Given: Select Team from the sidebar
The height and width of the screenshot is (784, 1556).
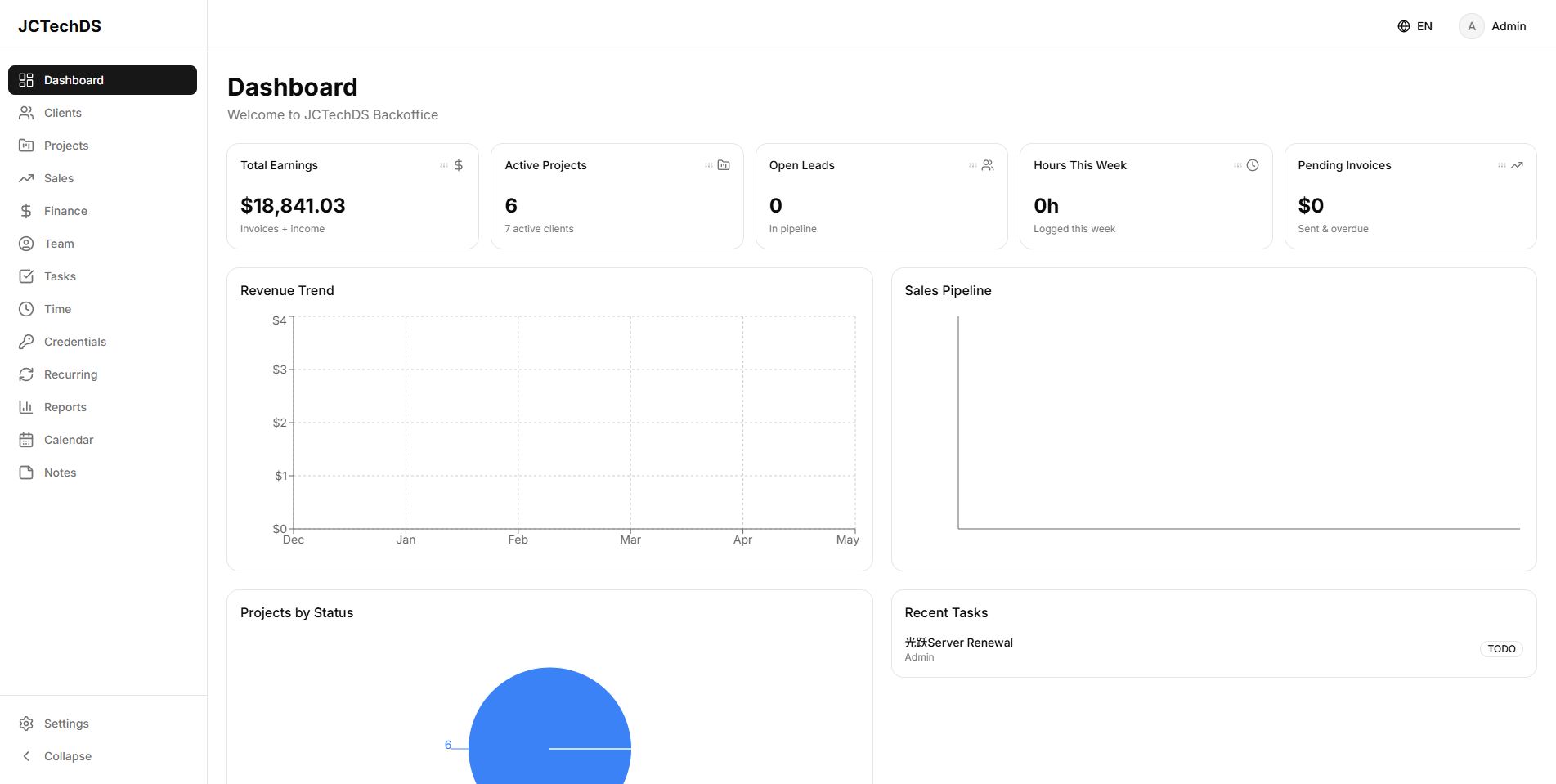Looking at the screenshot, I should [102, 244].
